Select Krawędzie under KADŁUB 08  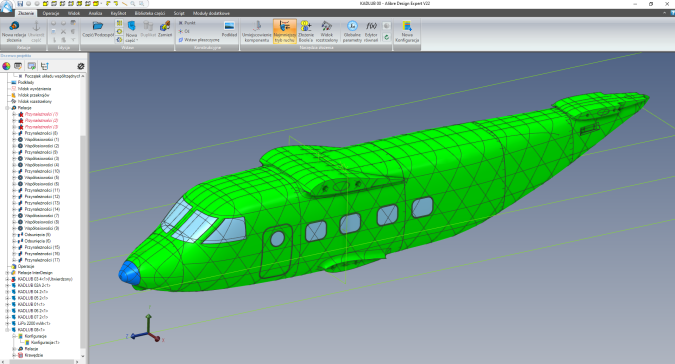click(x=34, y=355)
